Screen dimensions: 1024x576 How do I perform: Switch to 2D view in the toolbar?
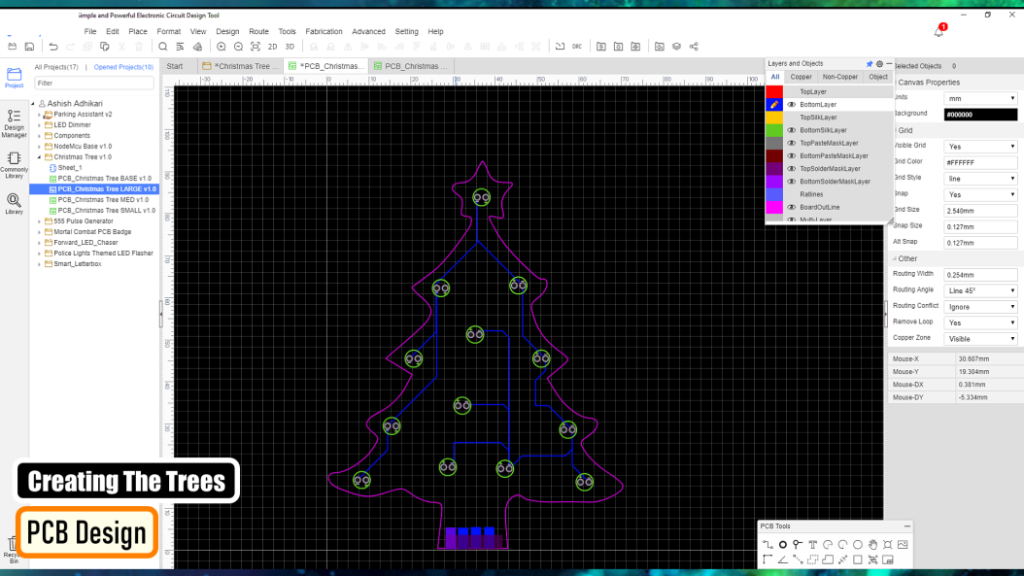click(x=272, y=46)
